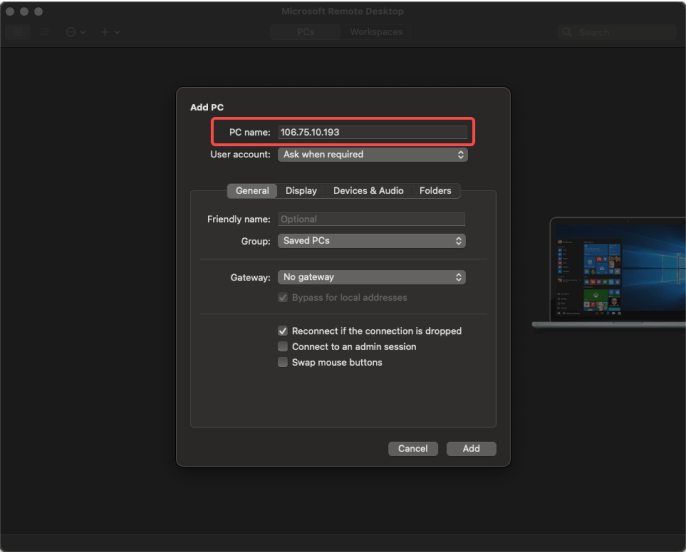Open the Devices & Audio tab
This screenshot has height=552, width=686.
point(368,191)
